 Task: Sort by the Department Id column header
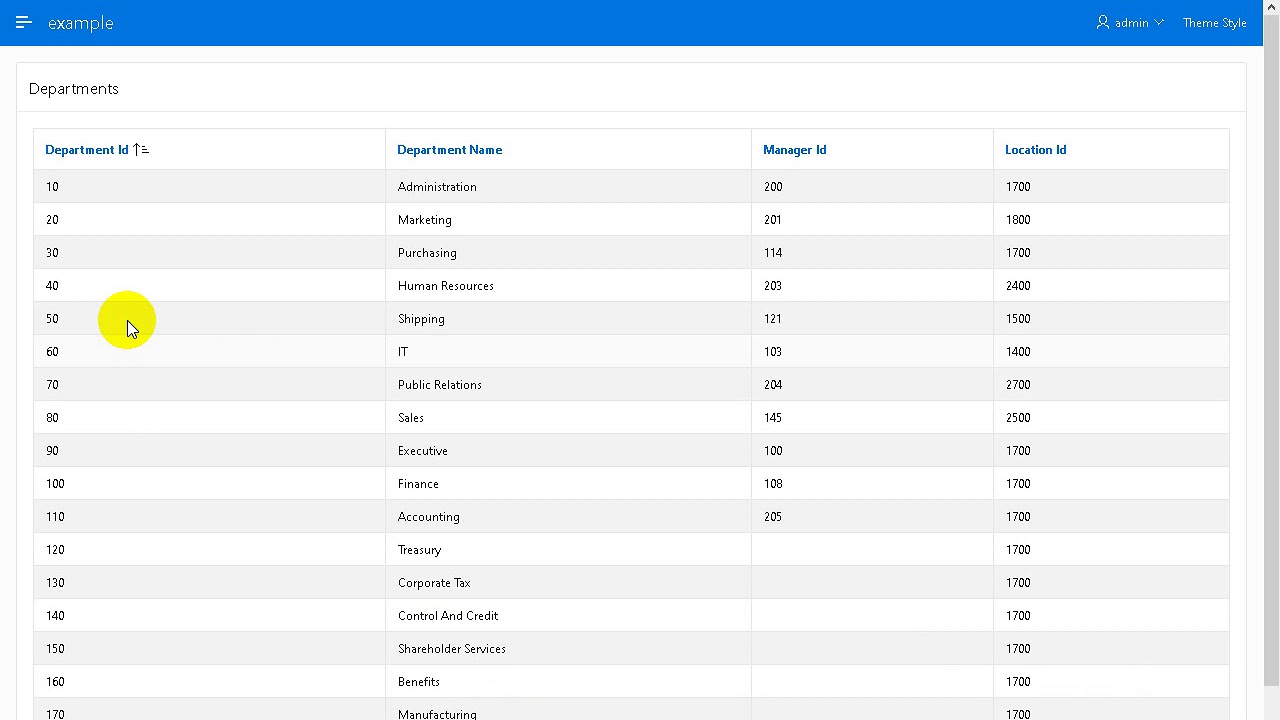[x=87, y=150]
